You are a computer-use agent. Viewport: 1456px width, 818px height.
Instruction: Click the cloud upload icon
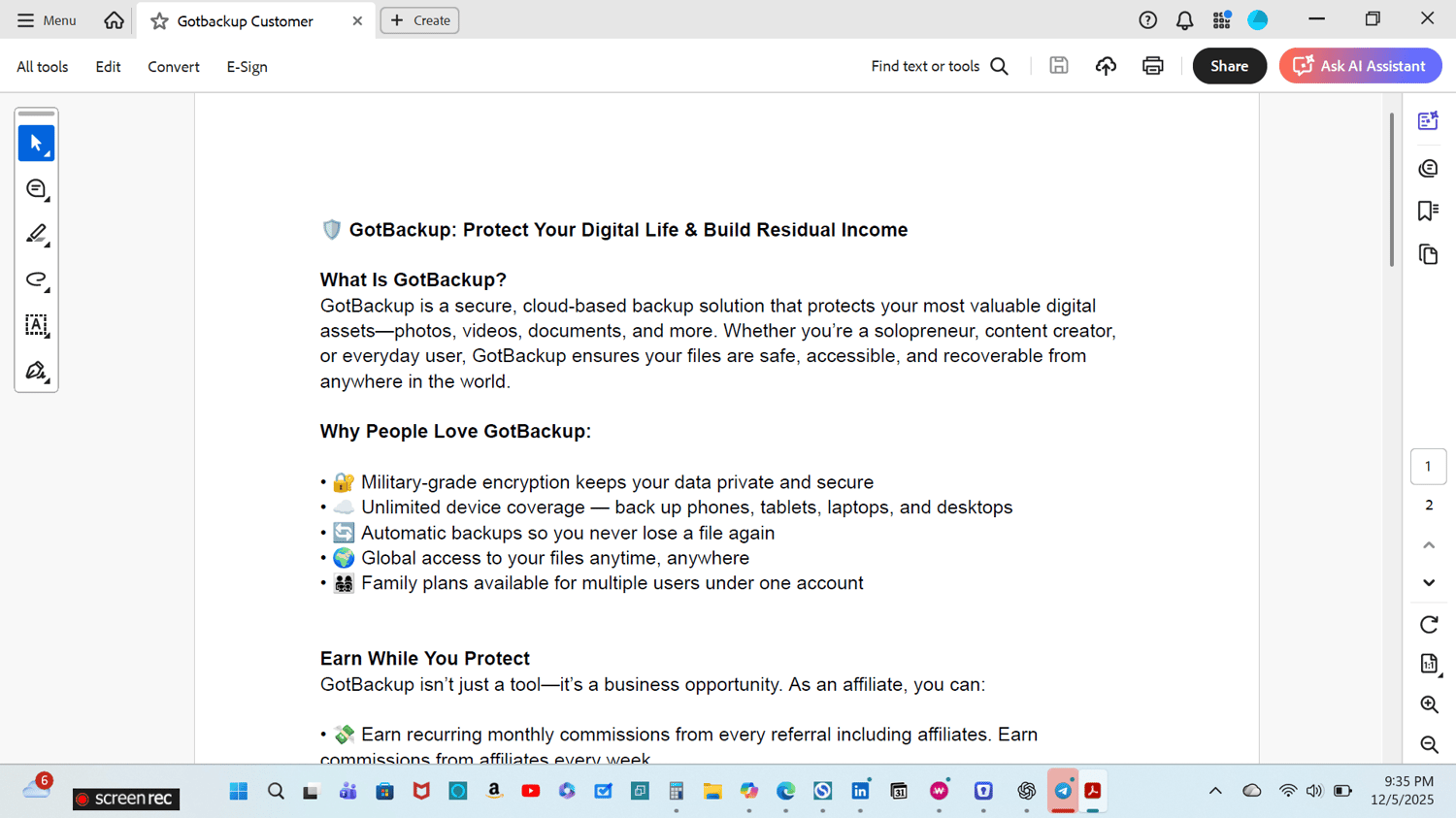pyautogui.click(x=1106, y=66)
